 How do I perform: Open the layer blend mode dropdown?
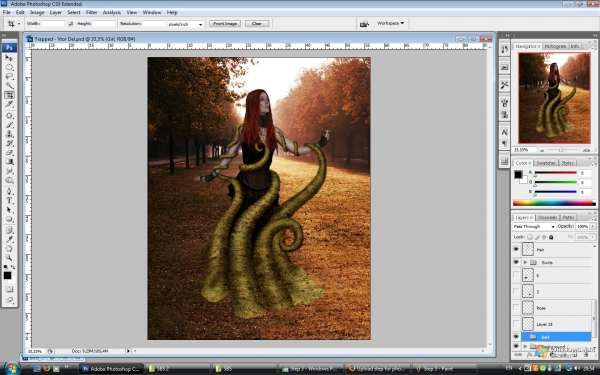pos(534,227)
